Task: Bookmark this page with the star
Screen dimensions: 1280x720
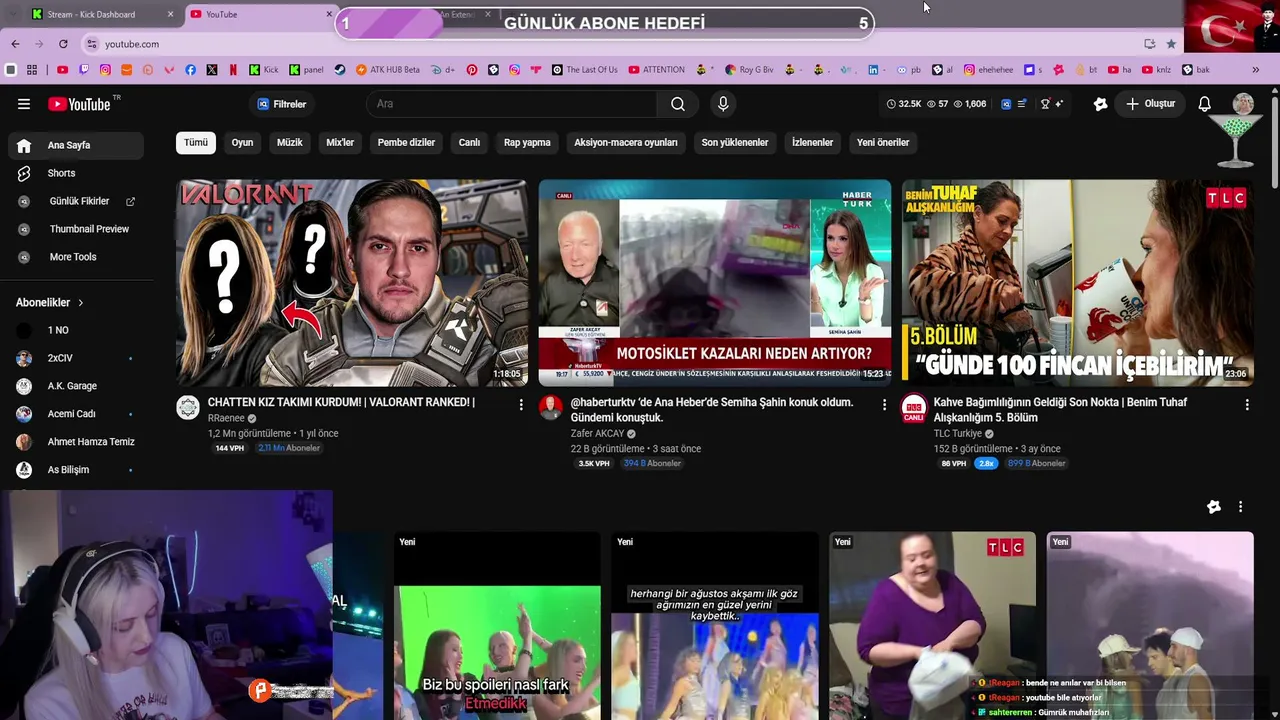Action: (1171, 44)
